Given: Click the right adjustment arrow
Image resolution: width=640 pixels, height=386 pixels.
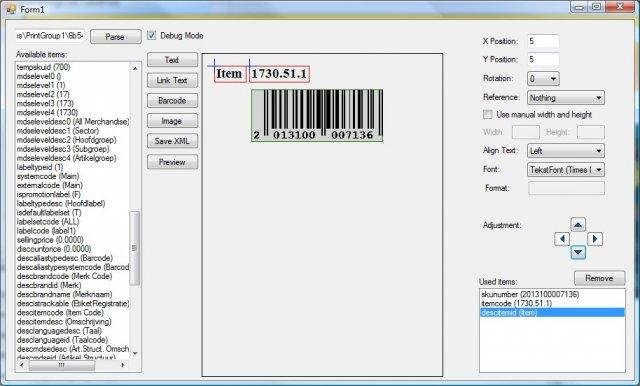Looking at the screenshot, I should pos(595,239).
